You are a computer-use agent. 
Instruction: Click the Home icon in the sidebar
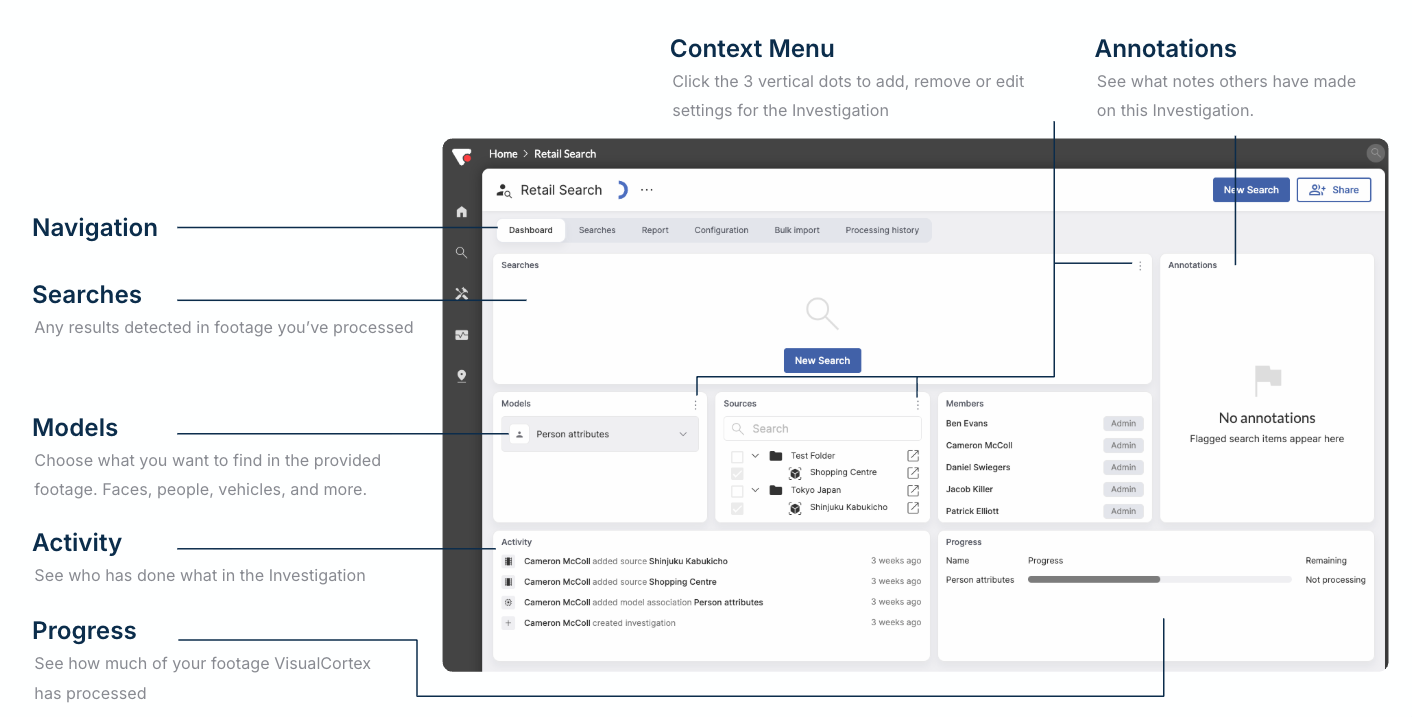(461, 212)
